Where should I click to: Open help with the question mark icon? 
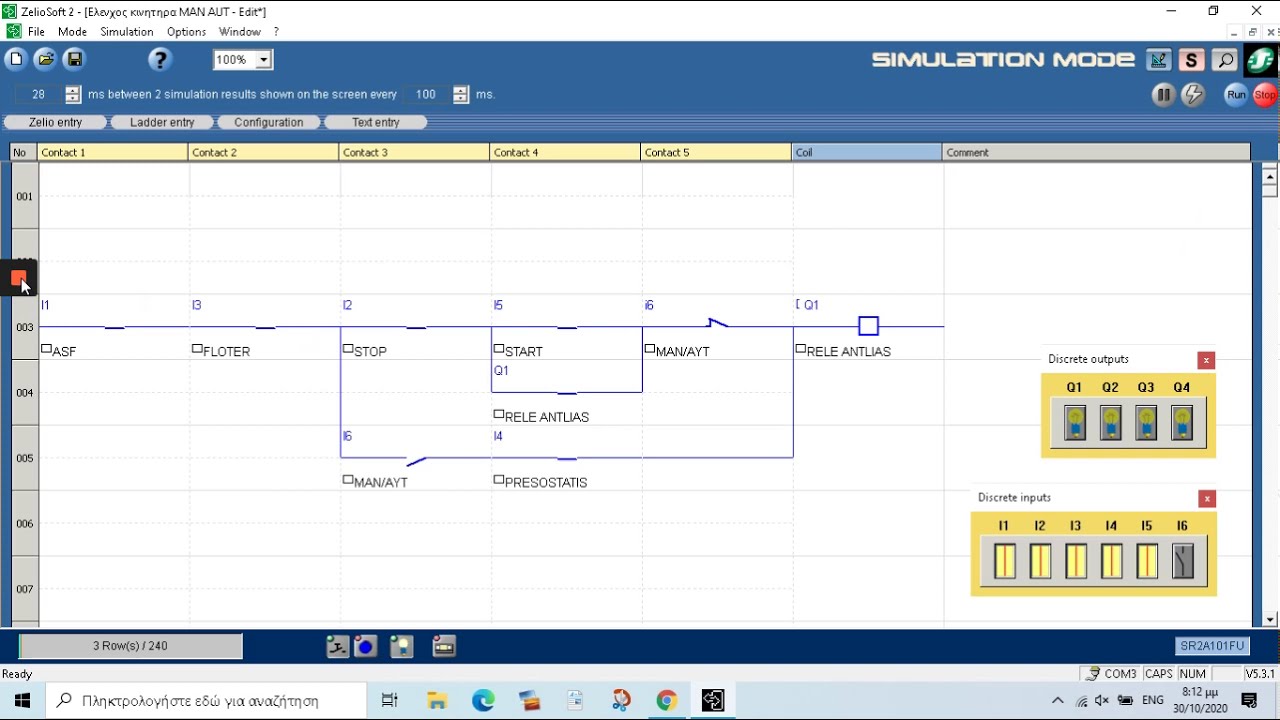point(160,60)
